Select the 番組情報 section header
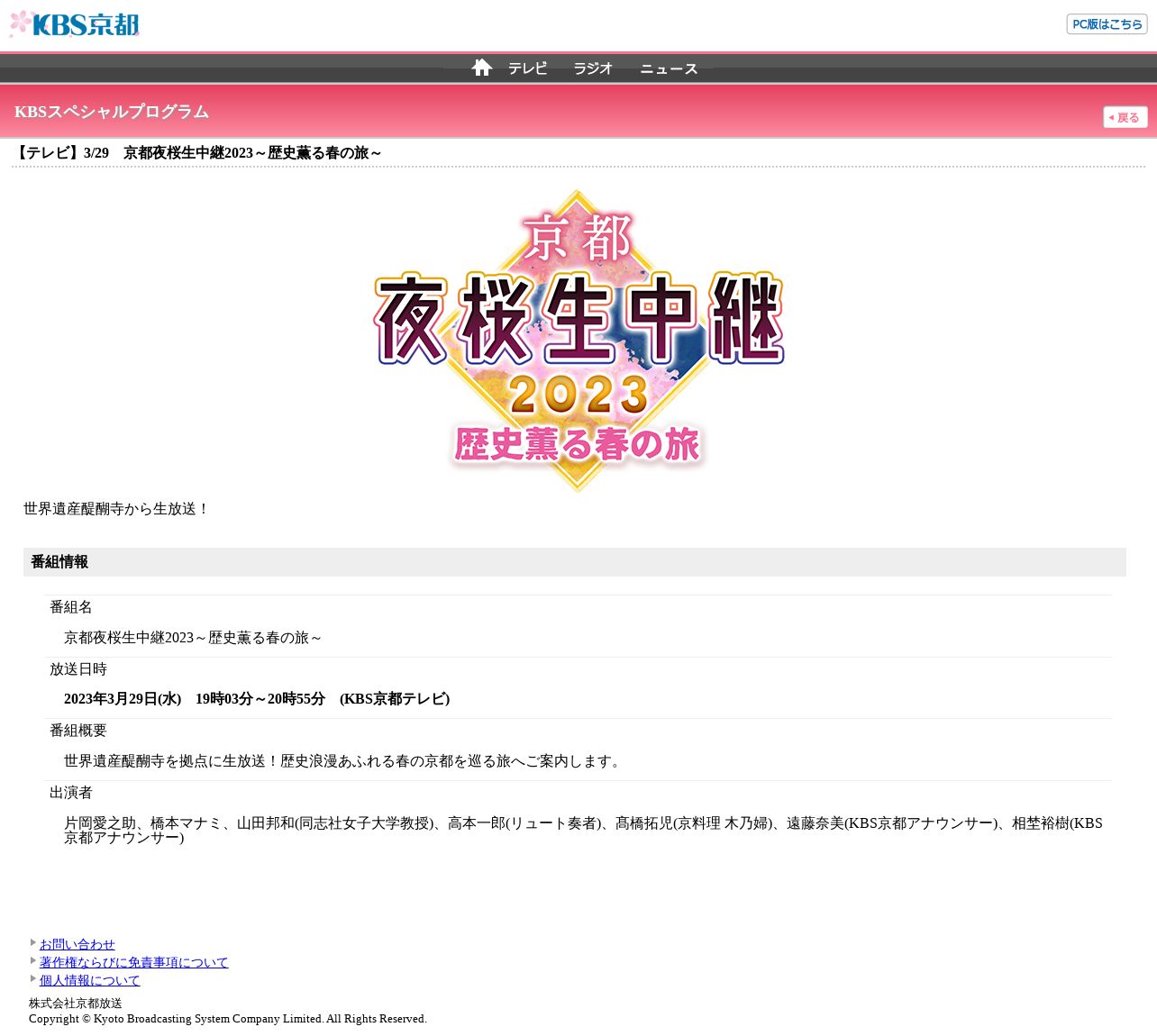This screenshot has height=1036, width=1157. [575, 562]
